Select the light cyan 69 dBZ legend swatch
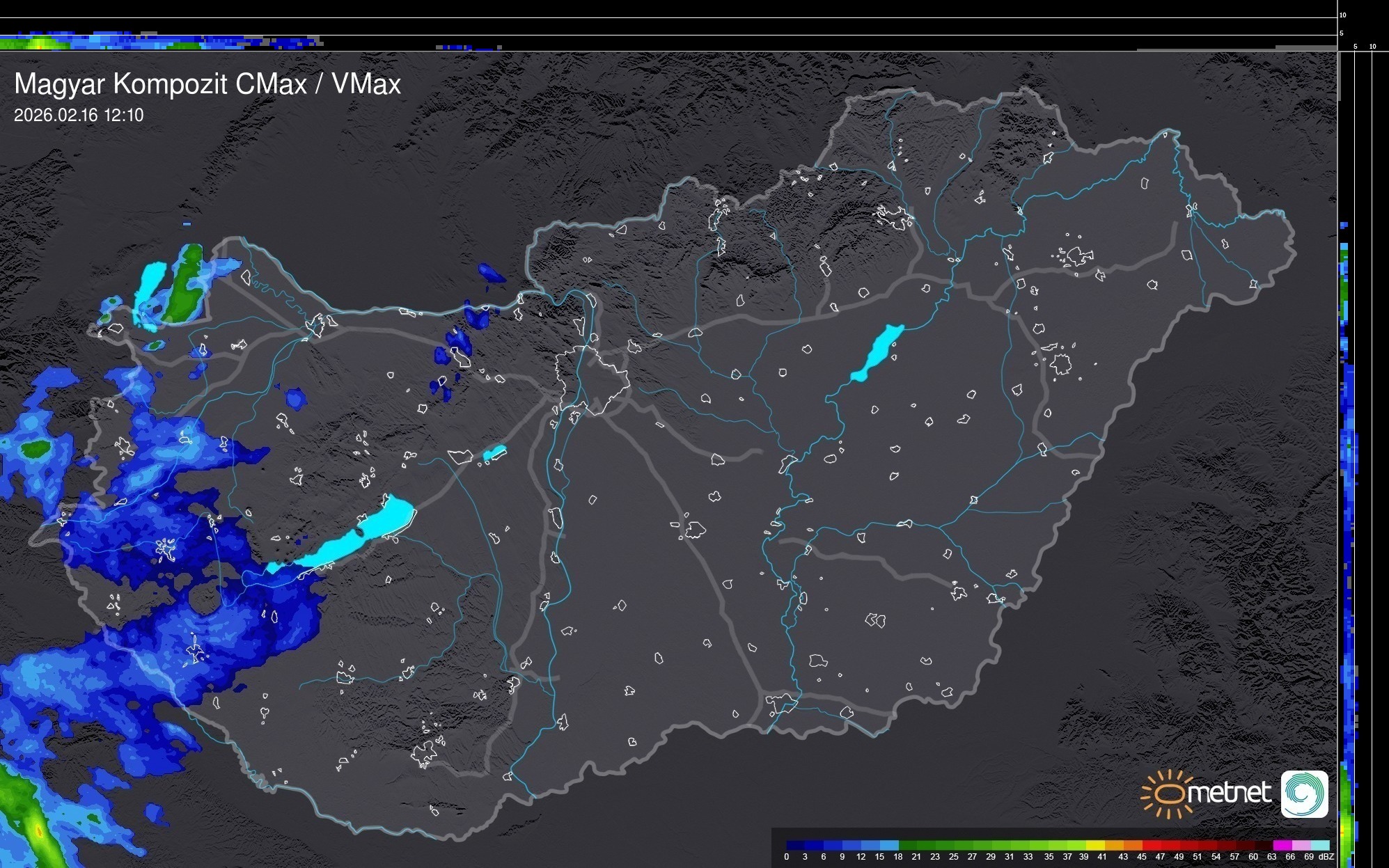 (x=1320, y=846)
